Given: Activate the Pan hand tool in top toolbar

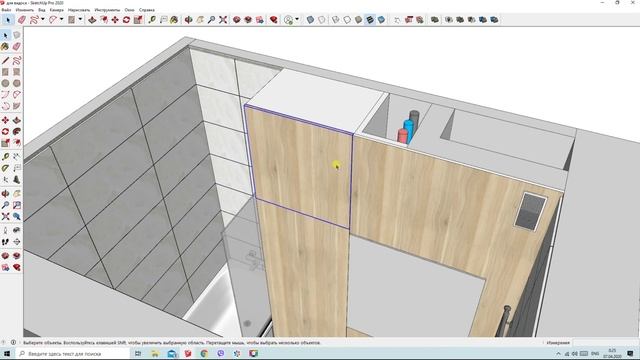Looking at the screenshot, I should pos(200,20).
